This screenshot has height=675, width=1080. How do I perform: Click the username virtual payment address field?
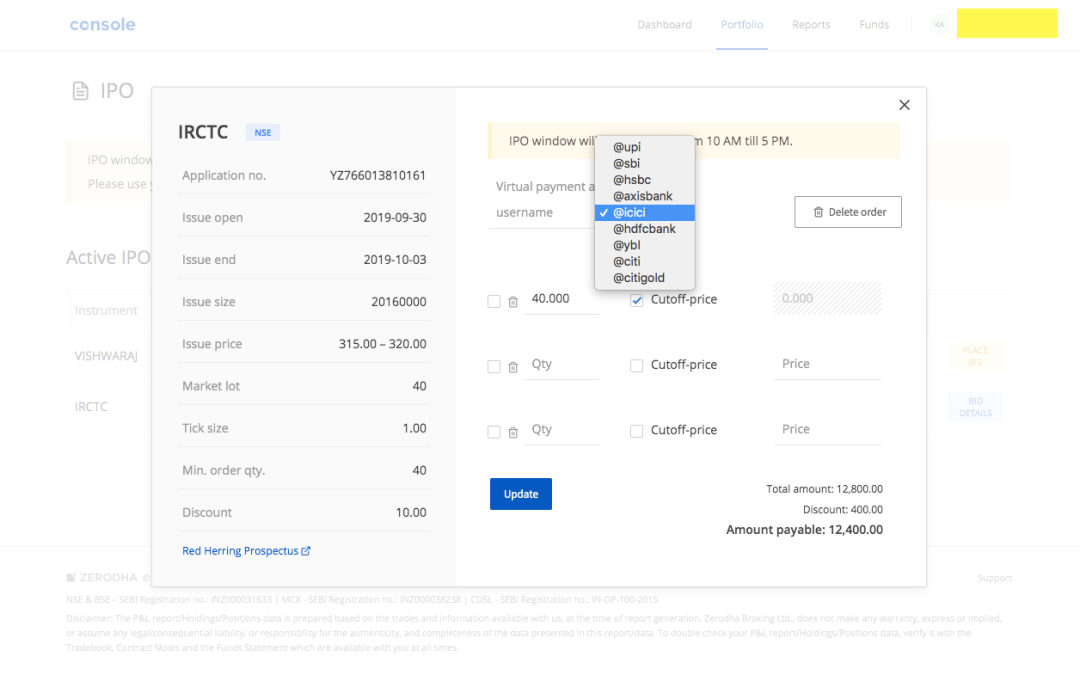click(541, 212)
